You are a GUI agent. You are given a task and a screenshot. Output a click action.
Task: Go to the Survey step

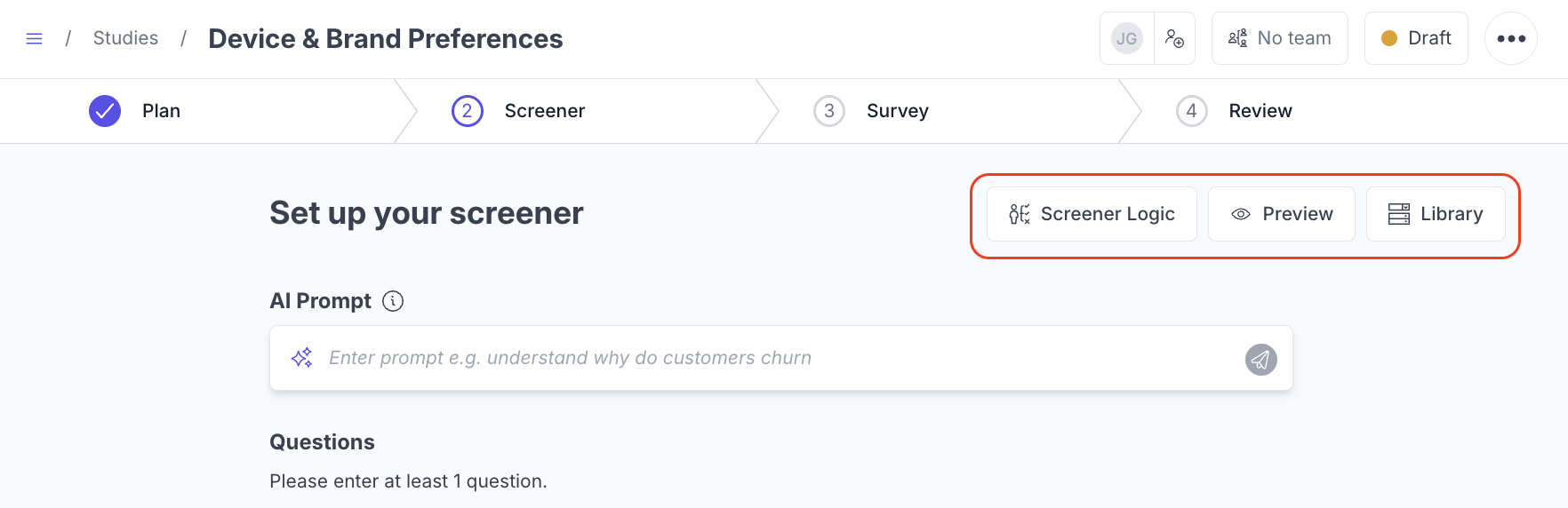[897, 111]
